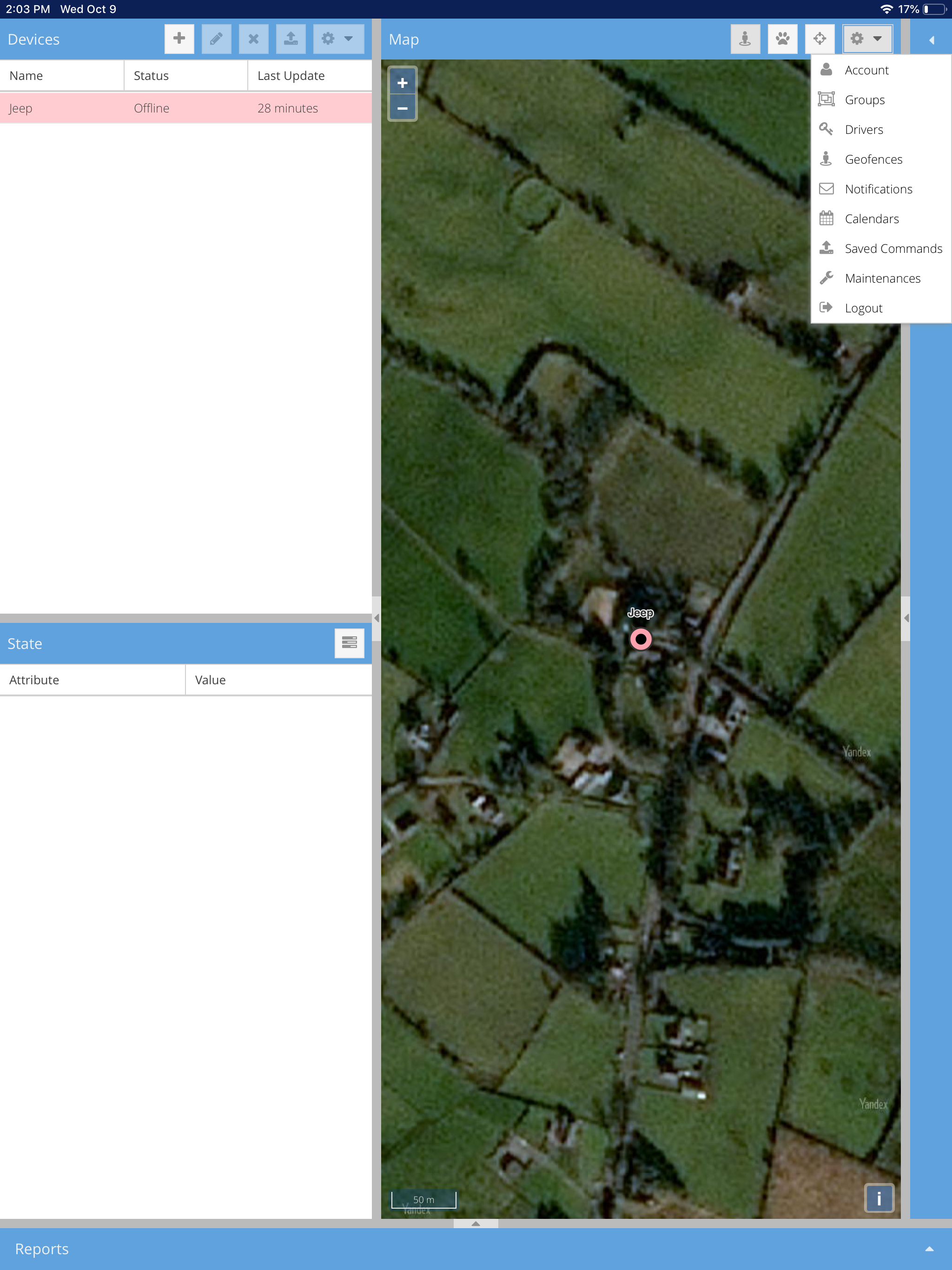Close the Map settings gear dropdown
The height and width of the screenshot is (1270, 952).
[x=866, y=39]
